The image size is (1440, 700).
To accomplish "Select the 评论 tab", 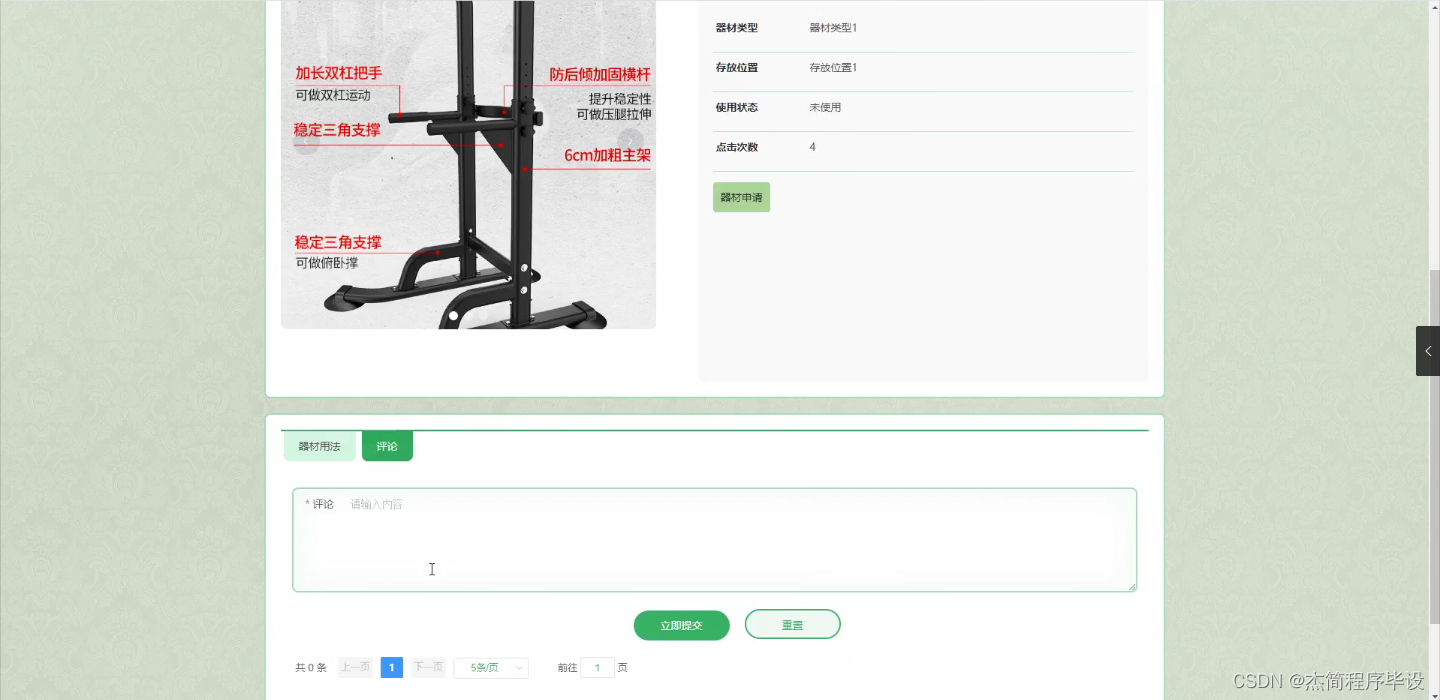I will coord(387,446).
